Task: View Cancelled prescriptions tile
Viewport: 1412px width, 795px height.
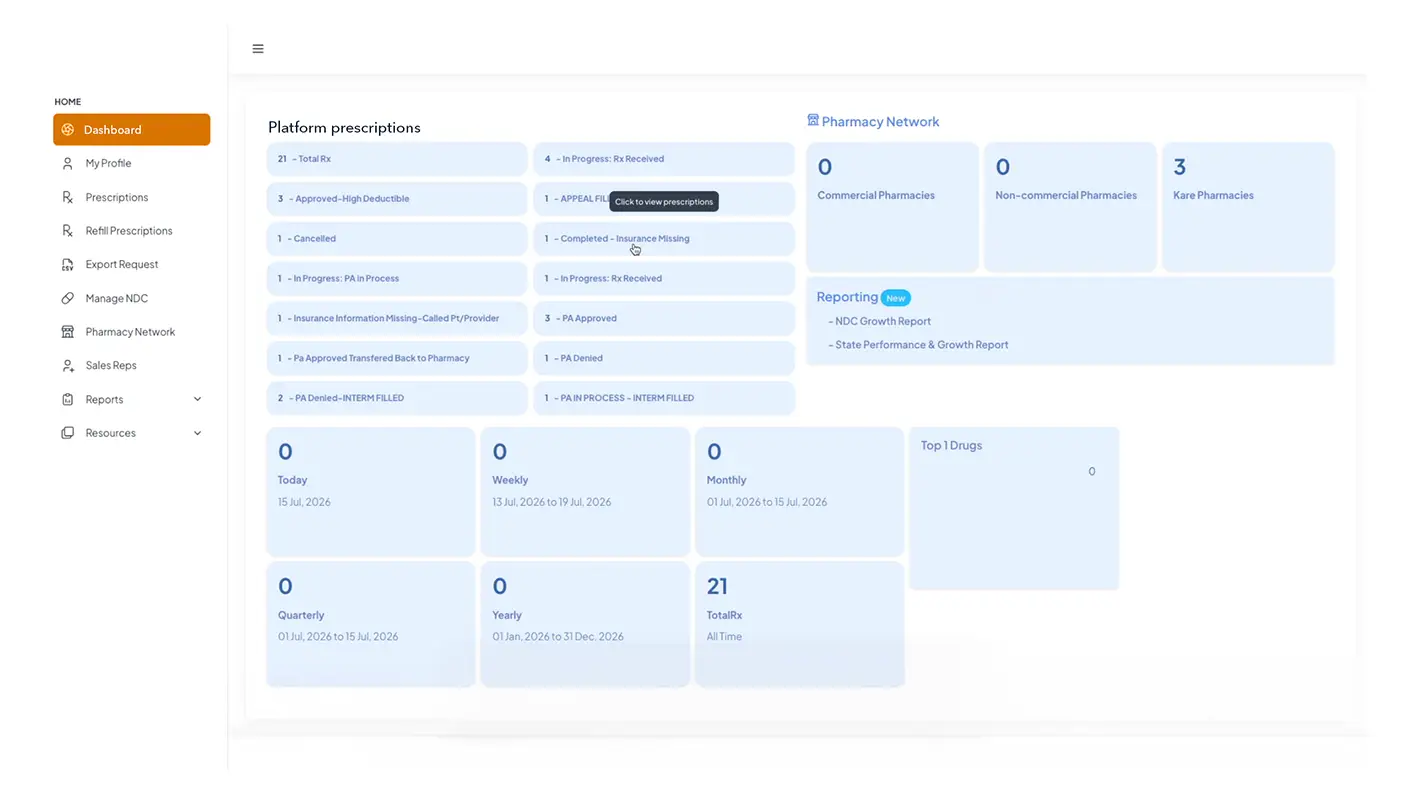Action: 397,239
